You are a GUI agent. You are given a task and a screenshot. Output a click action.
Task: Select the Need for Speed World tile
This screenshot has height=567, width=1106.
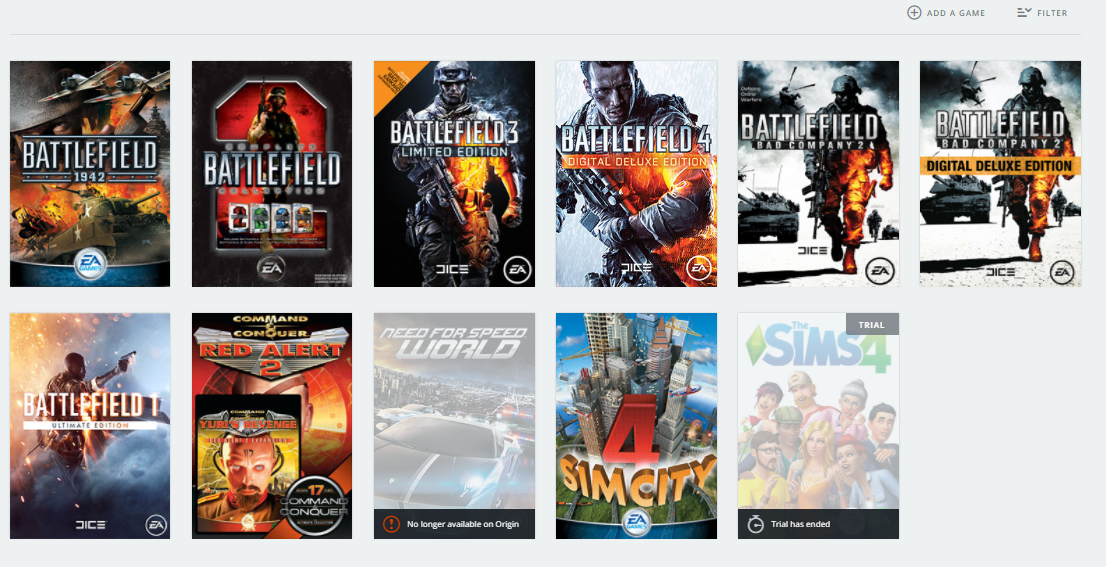coord(454,426)
